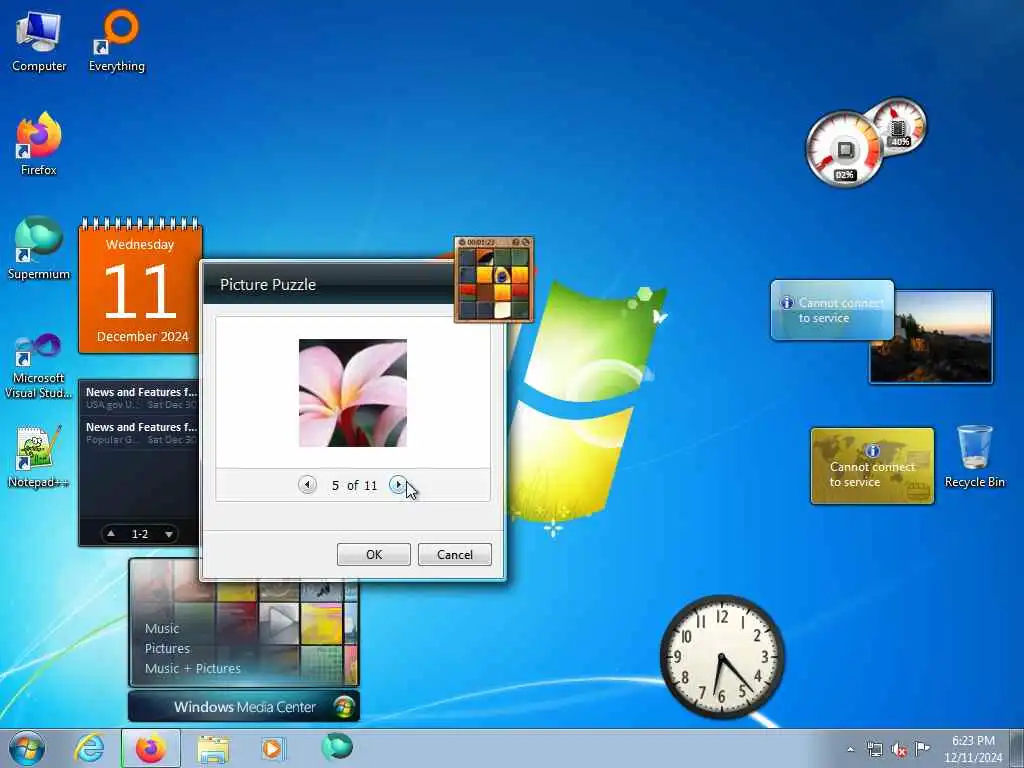Confirm Picture Puzzle selection with OK
Viewport: 1024px width, 768px height.
pyautogui.click(x=374, y=554)
